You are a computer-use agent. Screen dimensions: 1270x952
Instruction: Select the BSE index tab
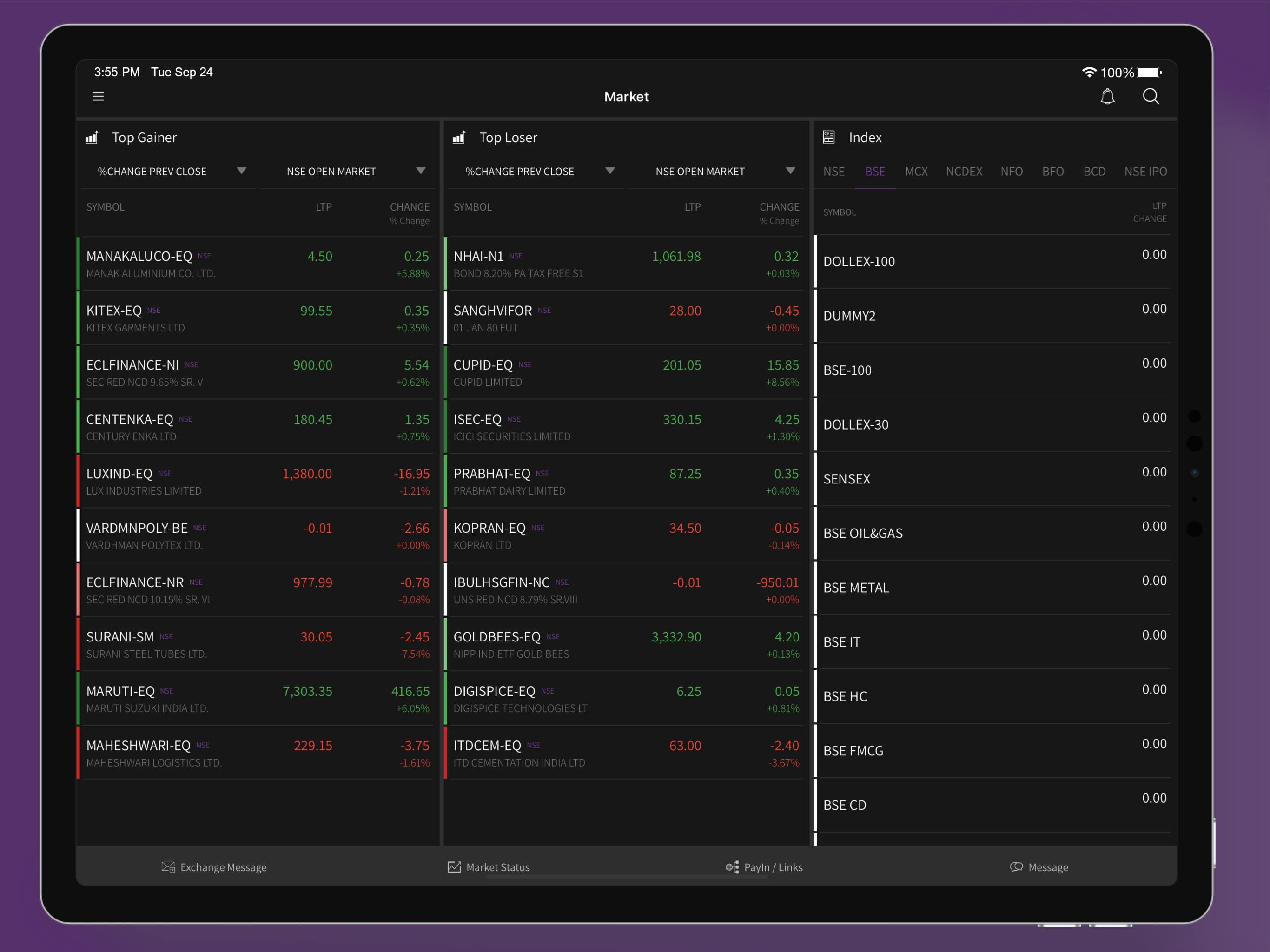[875, 171]
